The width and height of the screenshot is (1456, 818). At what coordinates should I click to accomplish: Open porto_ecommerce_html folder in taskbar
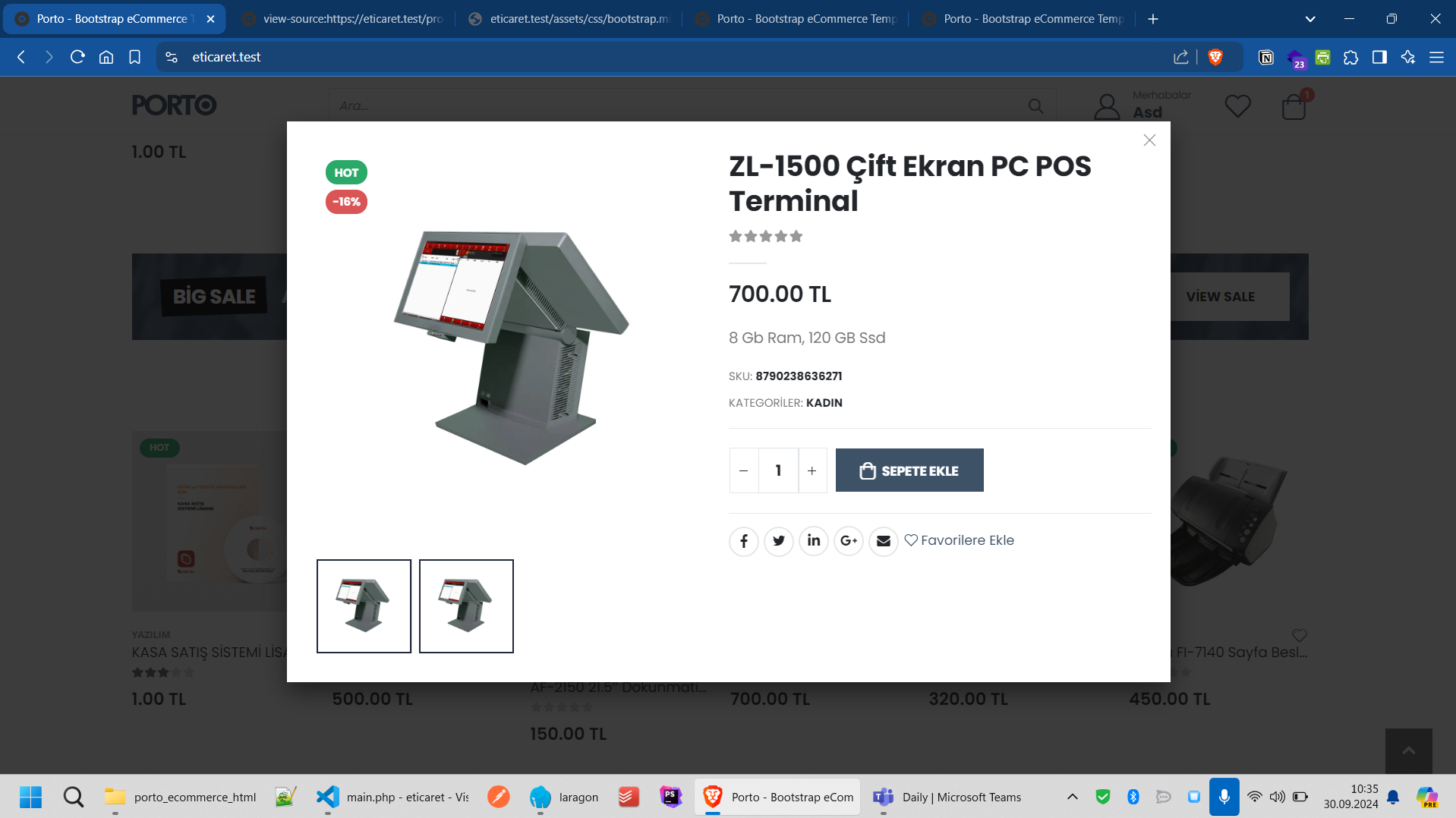point(181,797)
